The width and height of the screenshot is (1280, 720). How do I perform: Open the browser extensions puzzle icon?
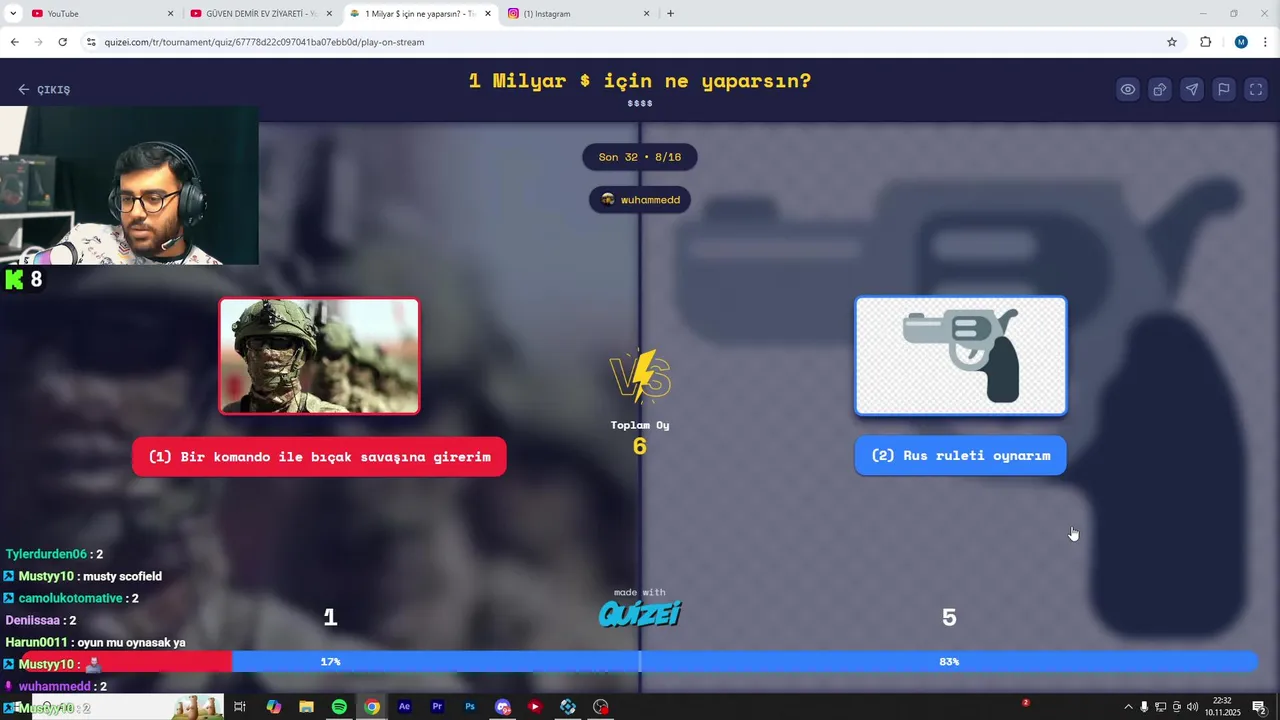(1205, 42)
